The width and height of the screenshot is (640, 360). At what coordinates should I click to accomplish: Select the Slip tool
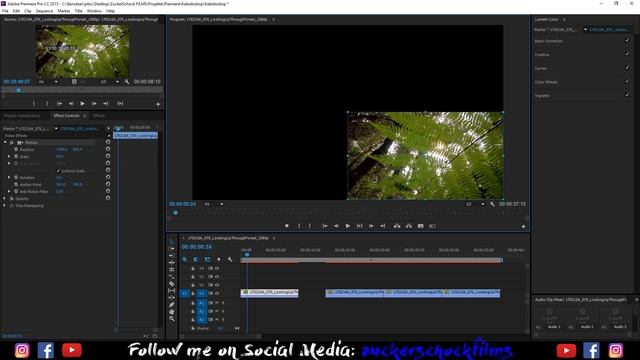(171, 291)
